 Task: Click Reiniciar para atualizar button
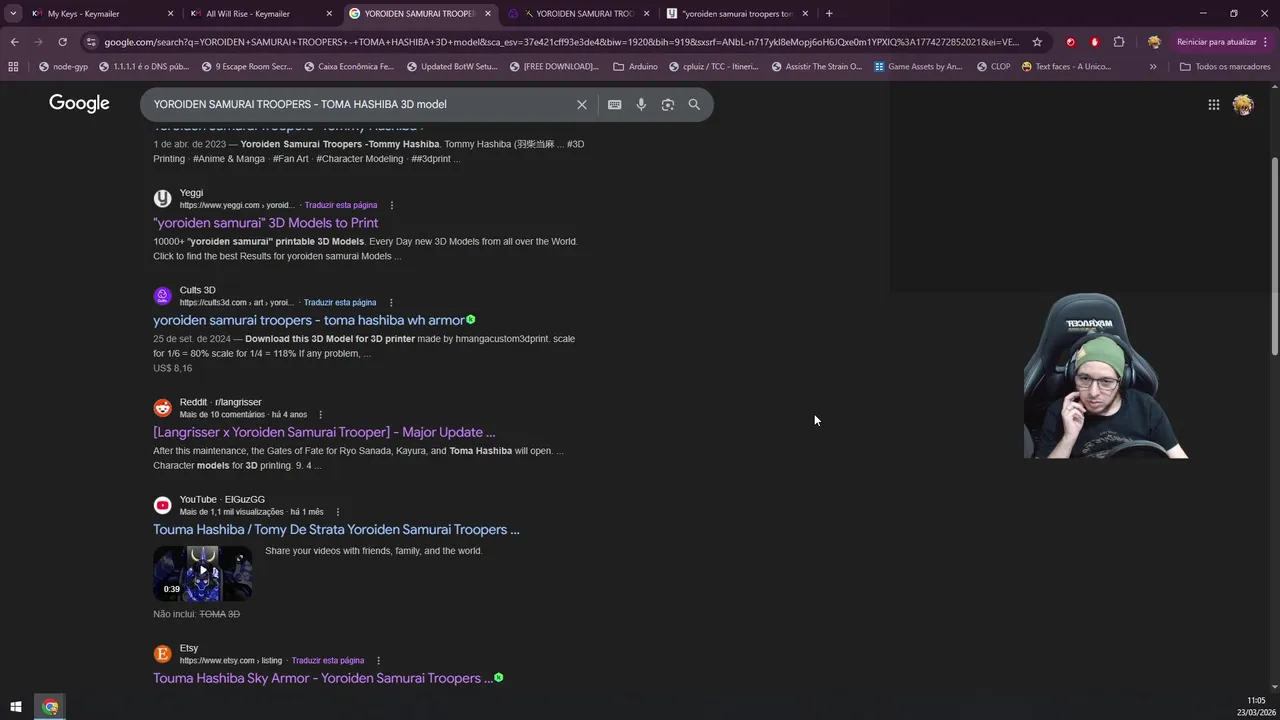[1223, 42]
